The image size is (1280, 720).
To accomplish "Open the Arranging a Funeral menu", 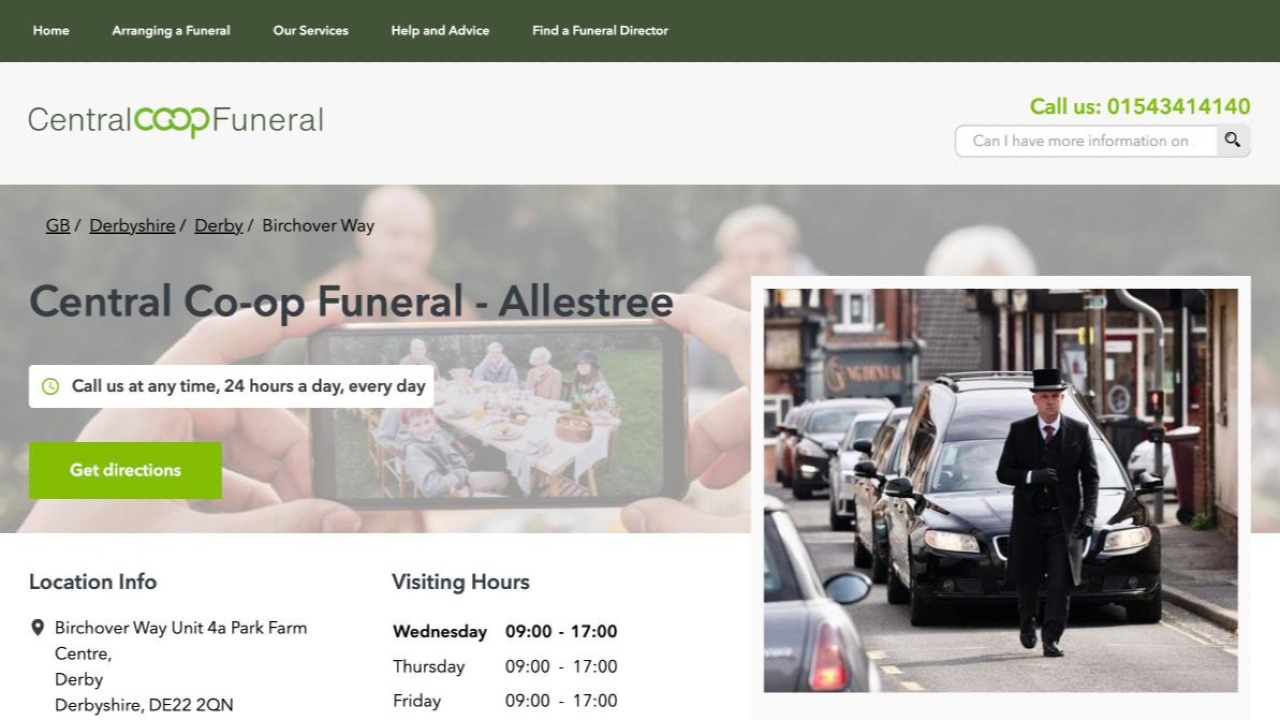I will (171, 31).
